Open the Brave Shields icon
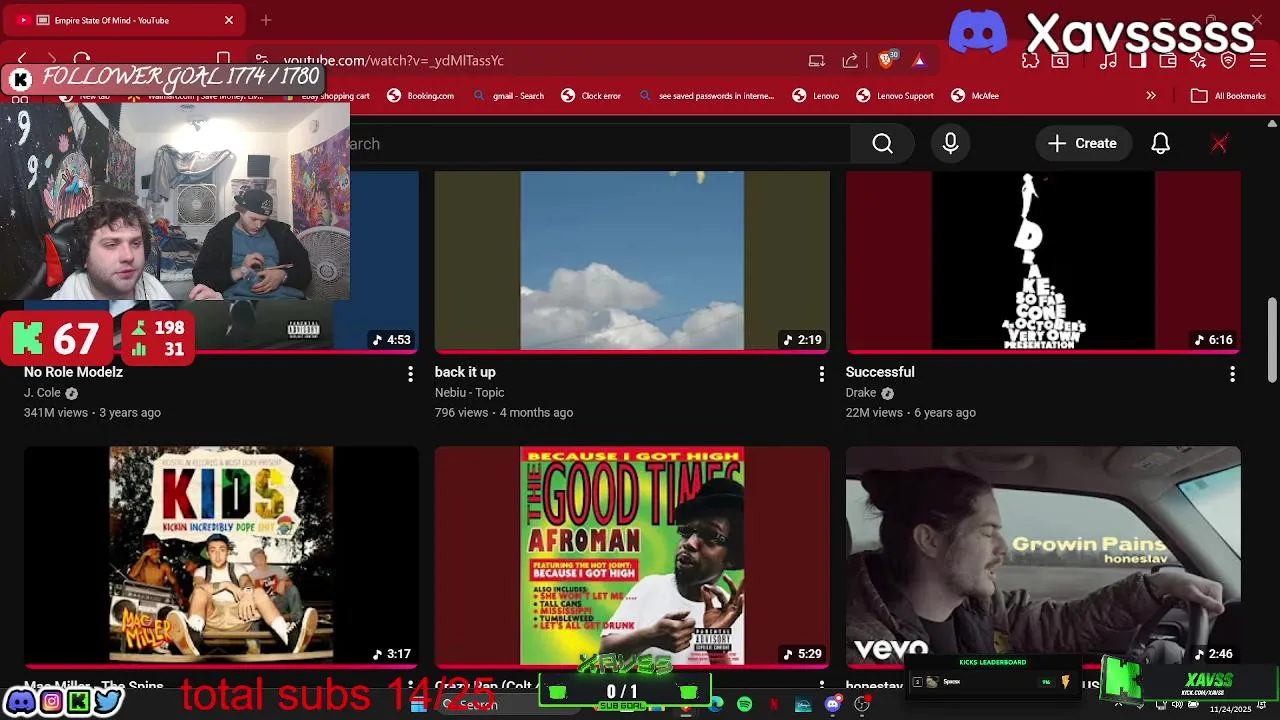1280x720 pixels. pyautogui.click(x=886, y=60)
